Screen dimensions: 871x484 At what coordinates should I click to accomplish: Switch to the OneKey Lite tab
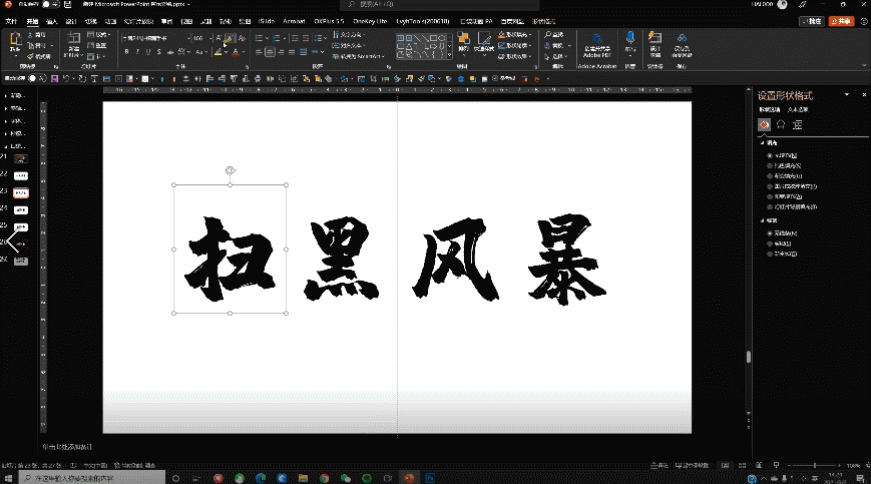pyautogui.click(x=369, y=21)
